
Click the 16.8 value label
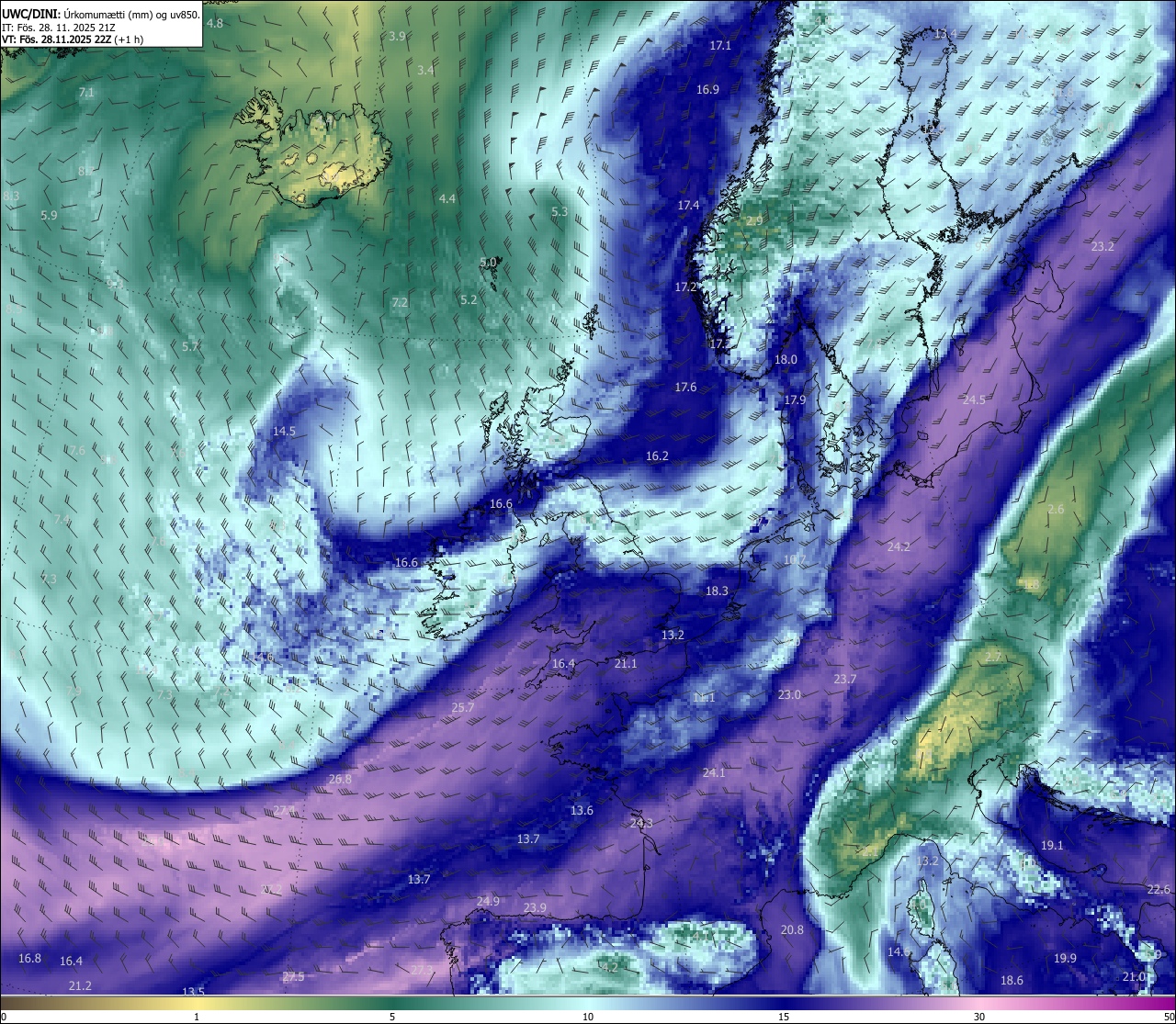(x=29, y=959)
